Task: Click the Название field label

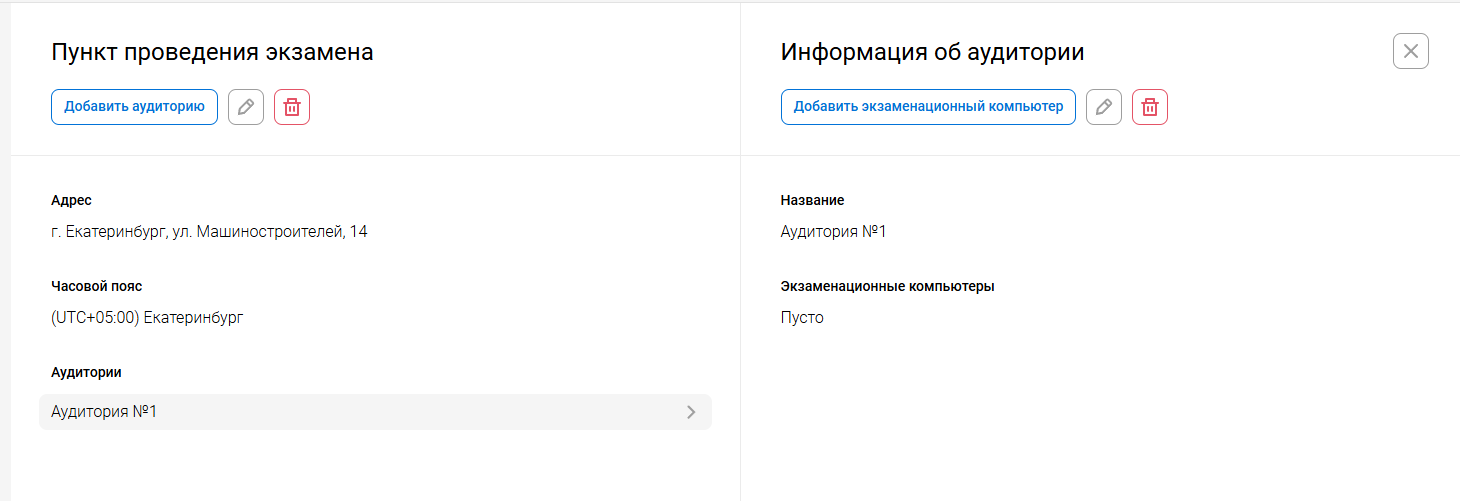Action: tap(812, 201)
